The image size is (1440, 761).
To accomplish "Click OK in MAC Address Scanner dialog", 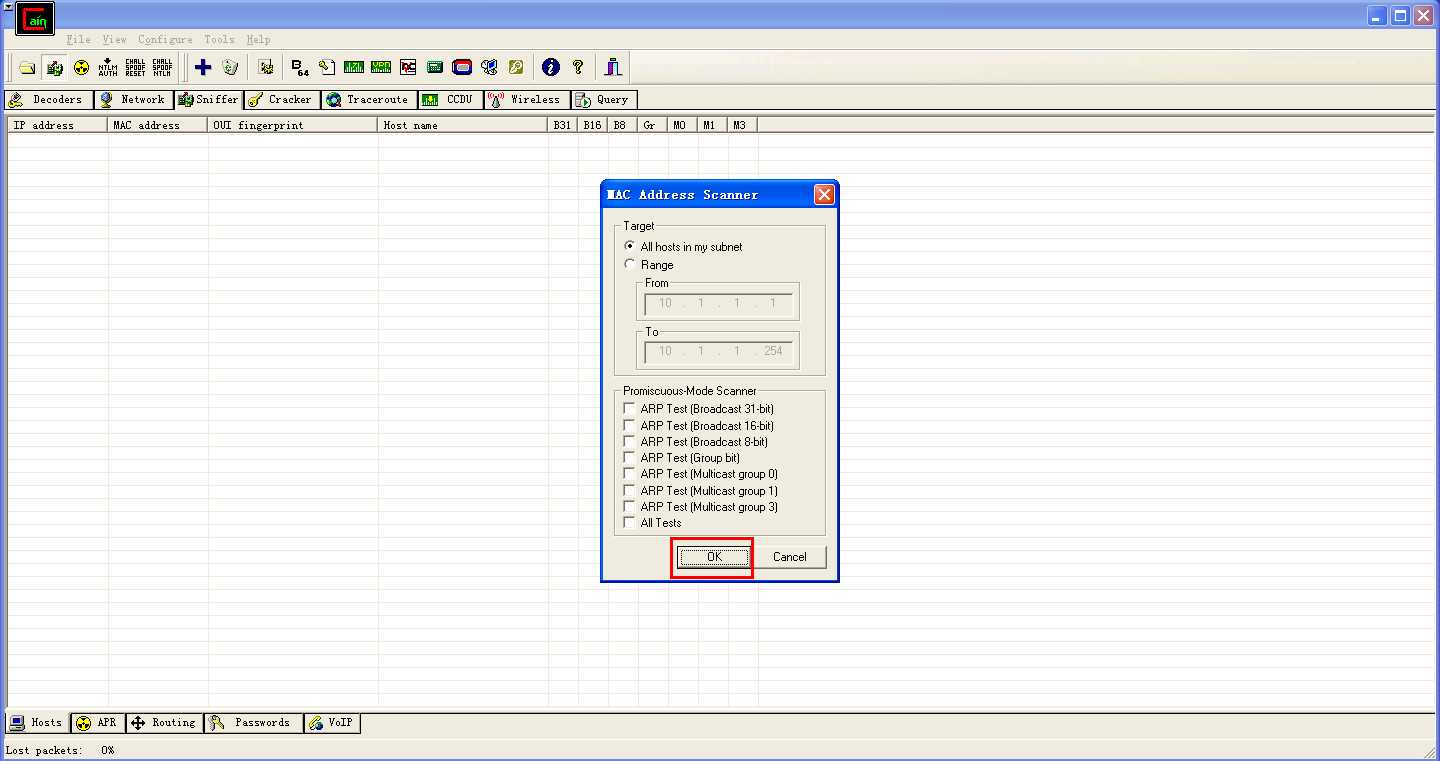I will click(x=714, y=557).
